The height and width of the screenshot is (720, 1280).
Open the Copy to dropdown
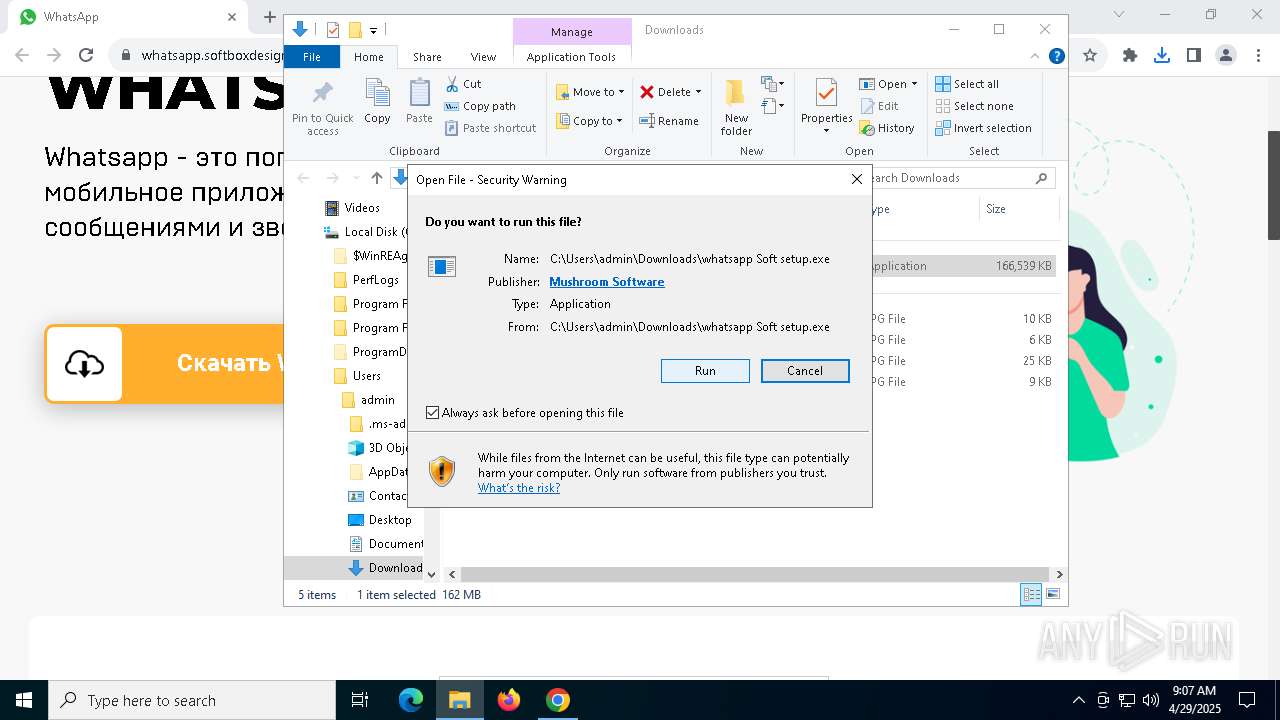[589, 121]
